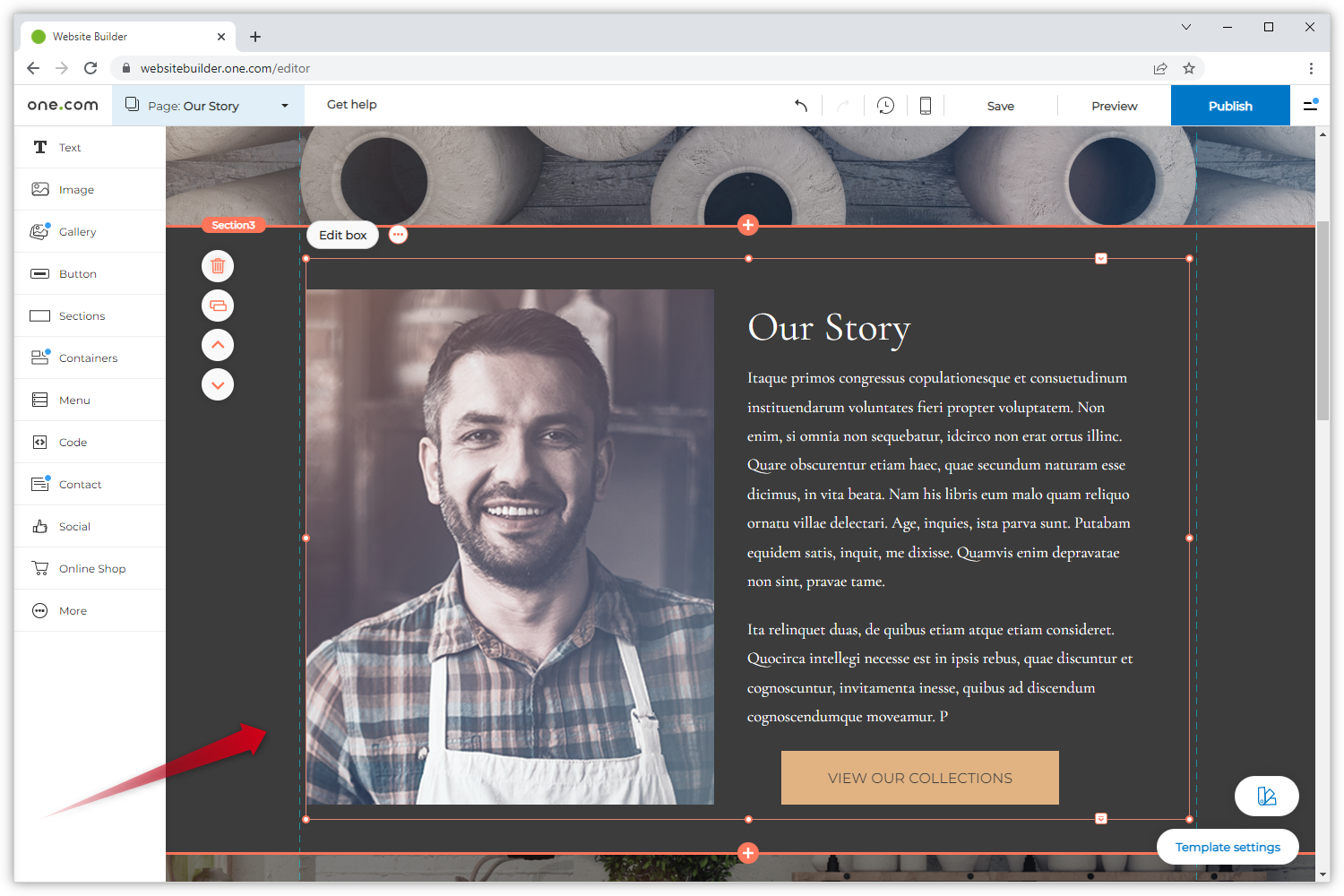Image resolution: width=1344 pixels, height=896 pixels.
Task: Open the hamburger menu beside Publish
Action: click(x=1310, y=106)
